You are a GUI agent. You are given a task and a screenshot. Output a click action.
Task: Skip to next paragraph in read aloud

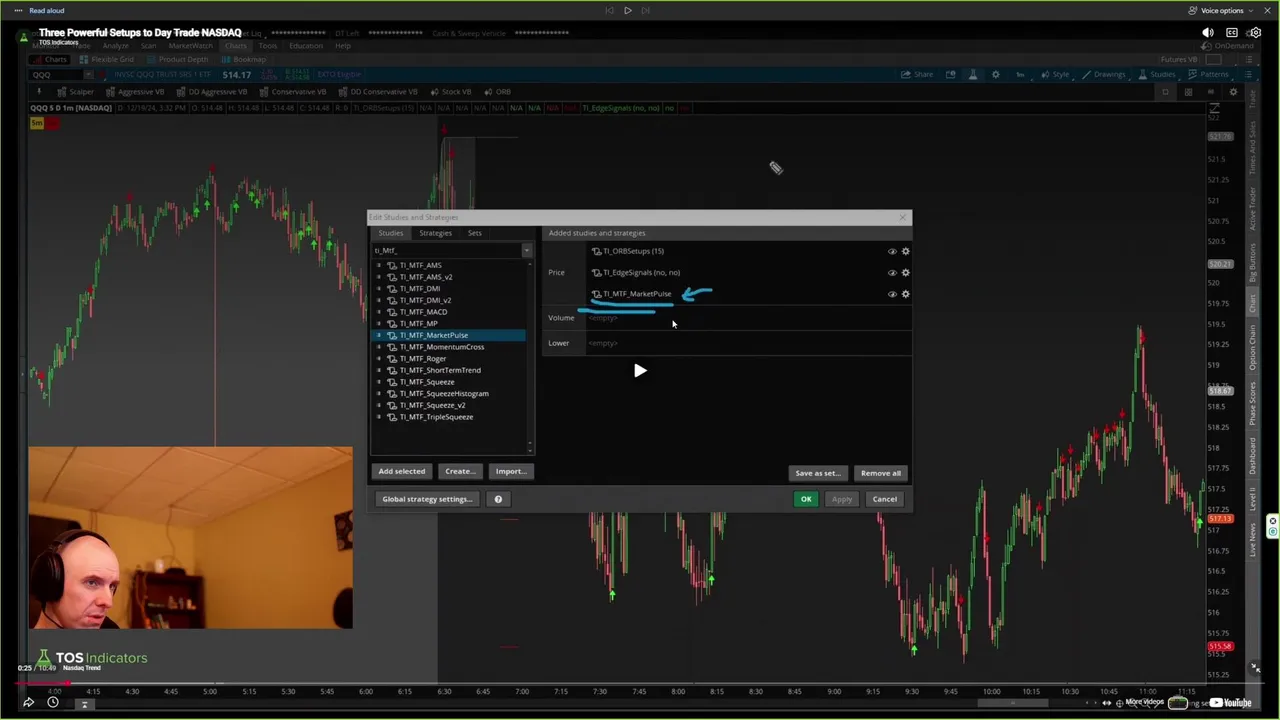click(x=646, y=10)
